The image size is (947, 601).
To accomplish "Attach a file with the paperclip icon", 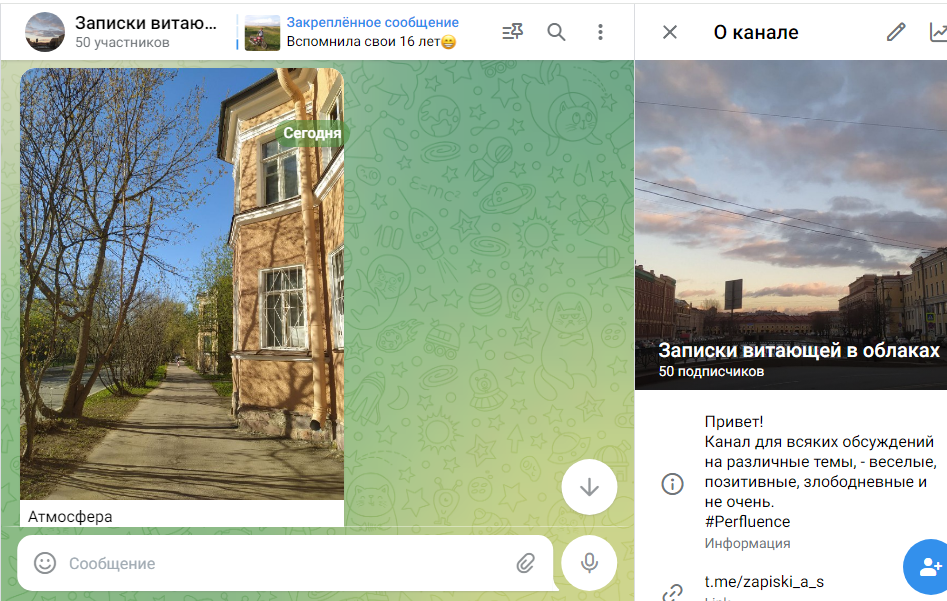I will (x=525, y=563).
